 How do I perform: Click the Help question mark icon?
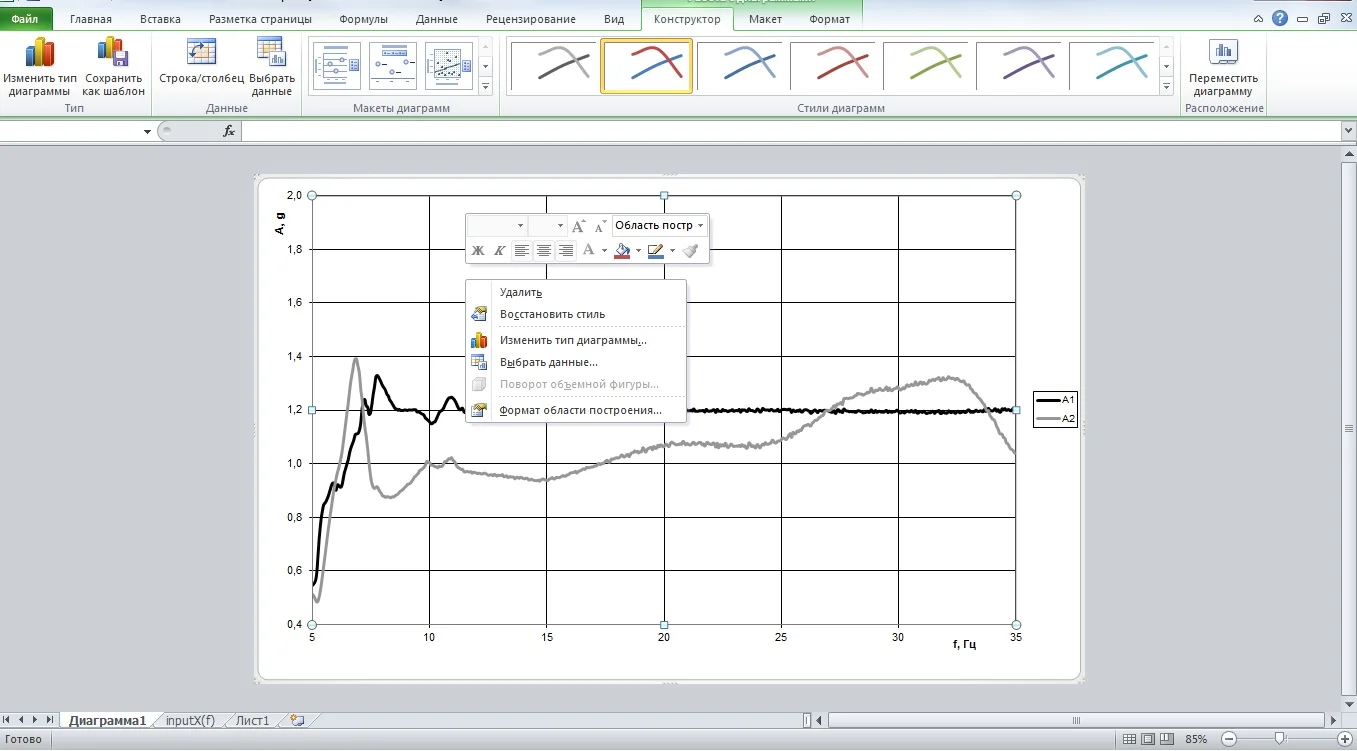coord(1280,19)
